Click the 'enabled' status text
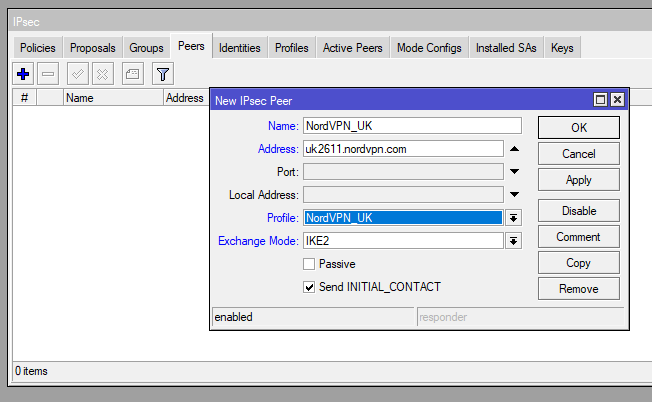Viewport: 652px width, 402px height. [x=233, y=317]
